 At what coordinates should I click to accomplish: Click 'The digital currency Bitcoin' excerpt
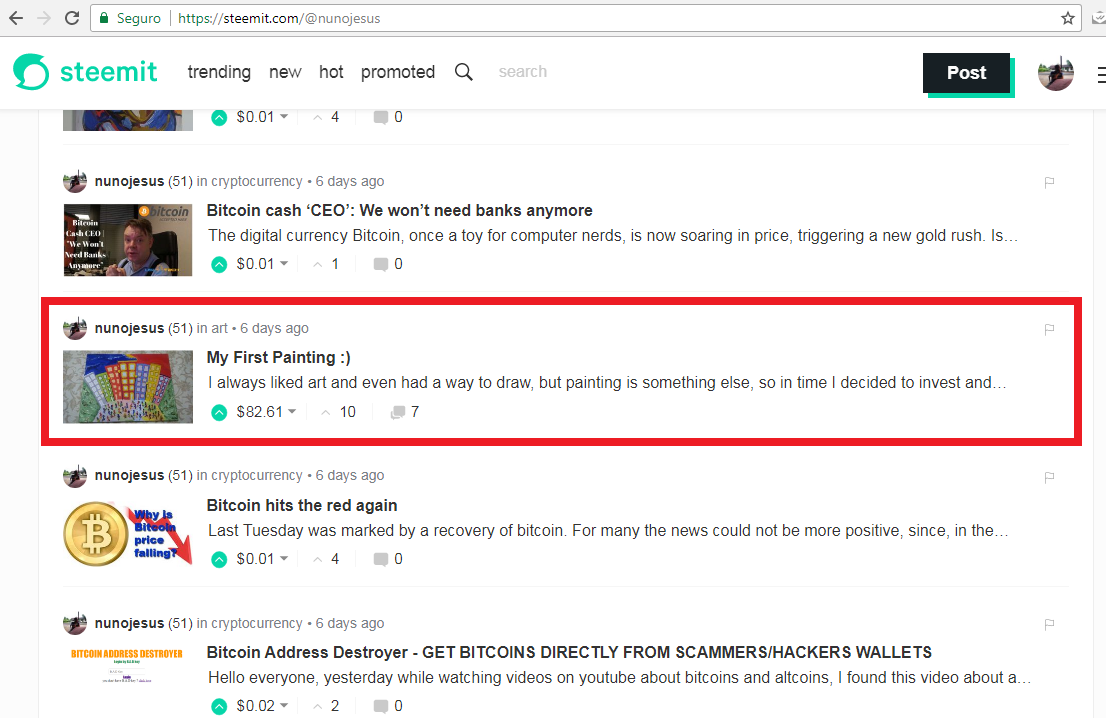[x=613, y=236]
